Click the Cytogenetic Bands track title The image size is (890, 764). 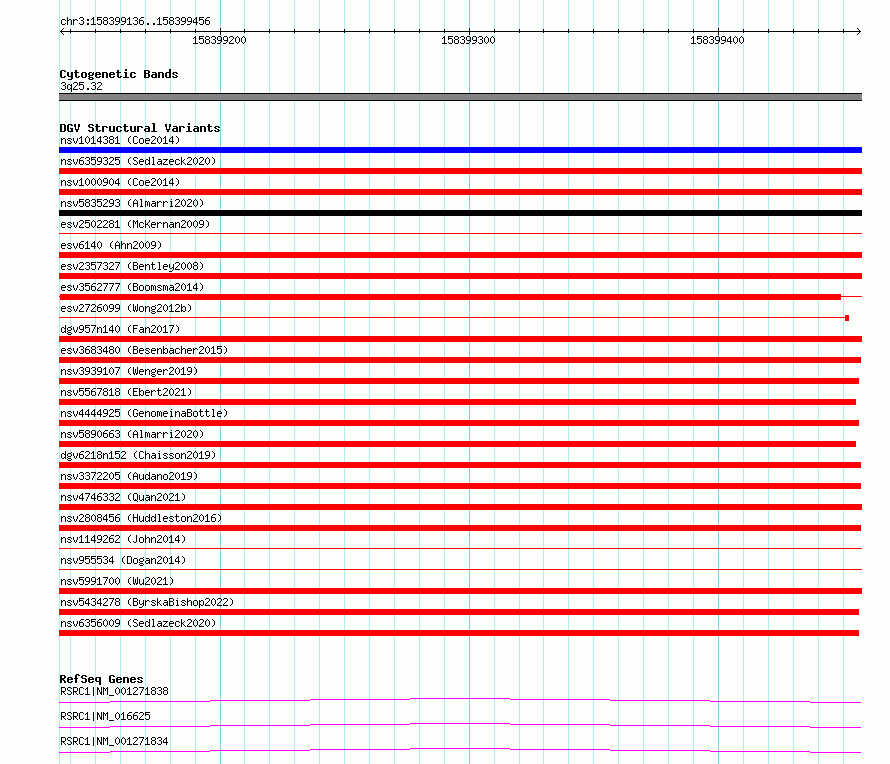click(x=119, y=74)
